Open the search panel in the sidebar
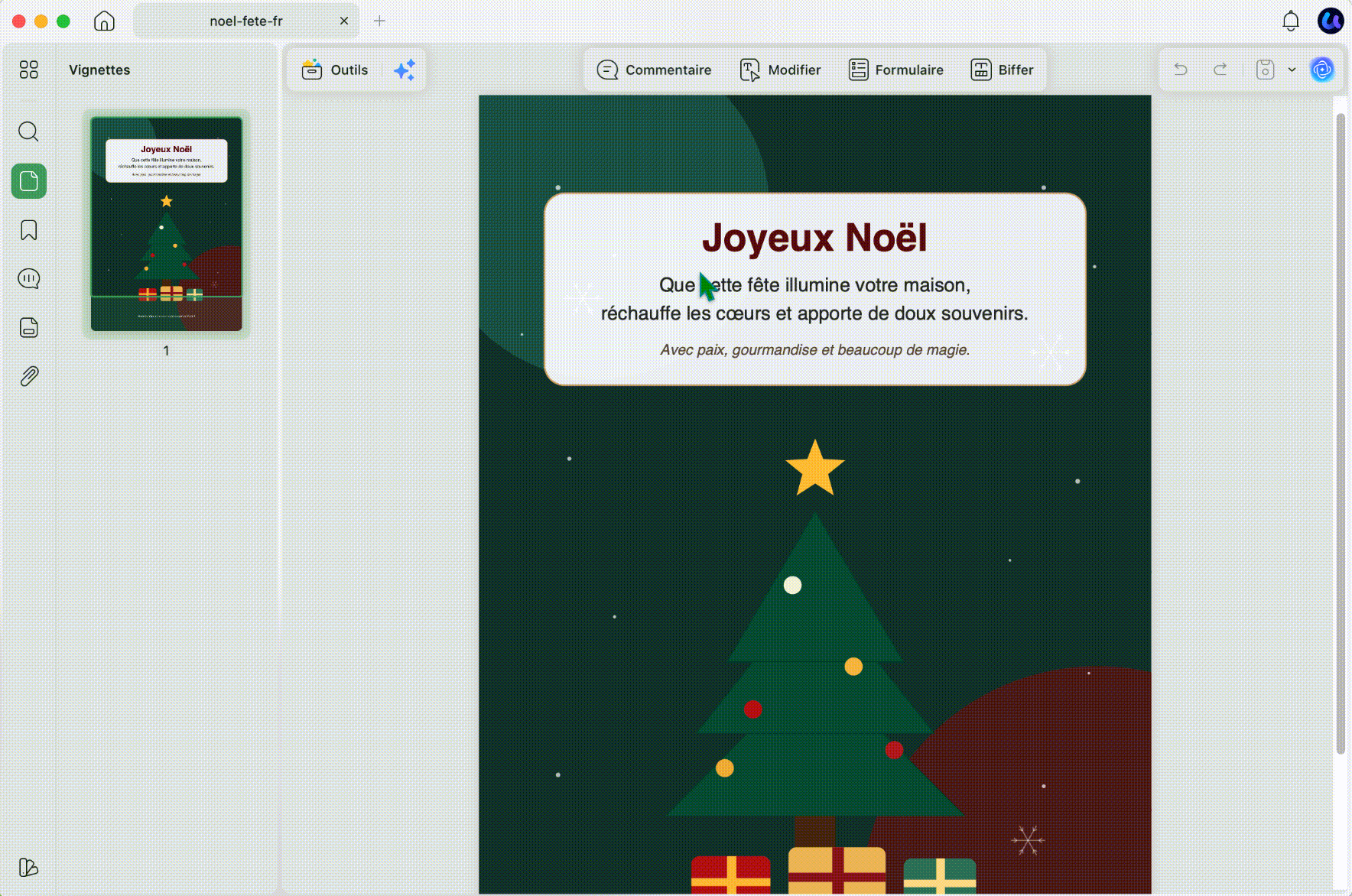 pos(28,131)
